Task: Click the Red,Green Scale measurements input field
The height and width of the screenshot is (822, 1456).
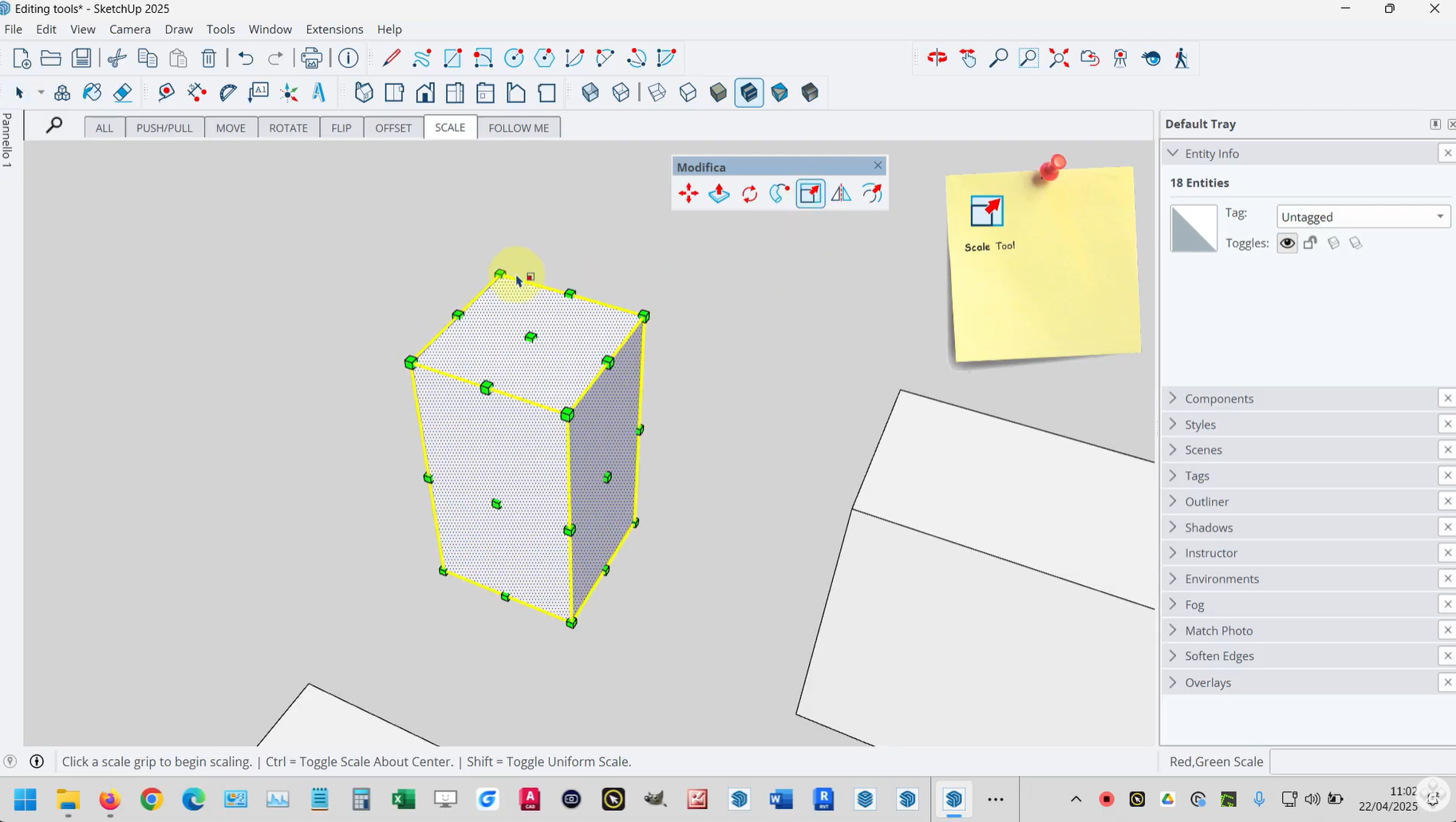Action: 1362,761
